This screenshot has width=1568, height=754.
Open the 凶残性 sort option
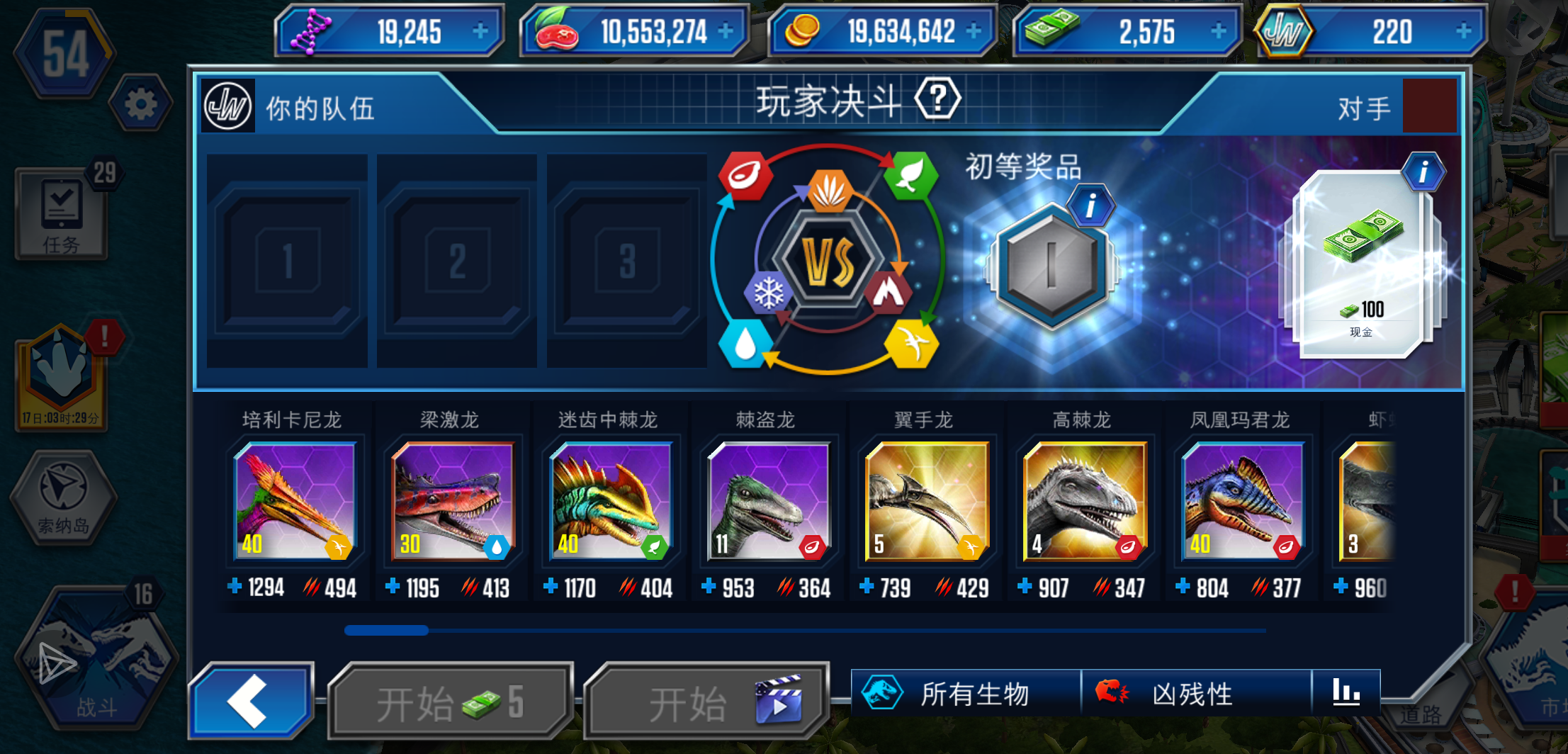1197,693
